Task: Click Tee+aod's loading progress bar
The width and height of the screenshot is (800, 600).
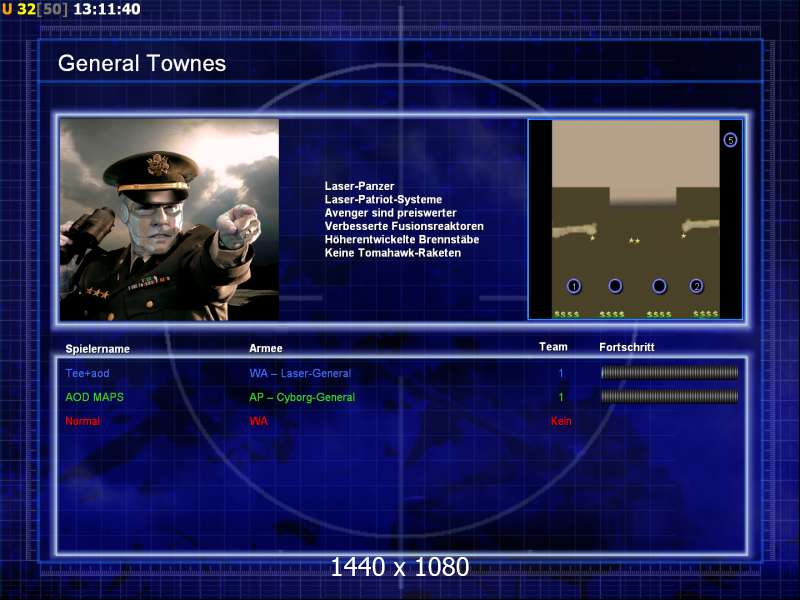Action: [669, 373]
